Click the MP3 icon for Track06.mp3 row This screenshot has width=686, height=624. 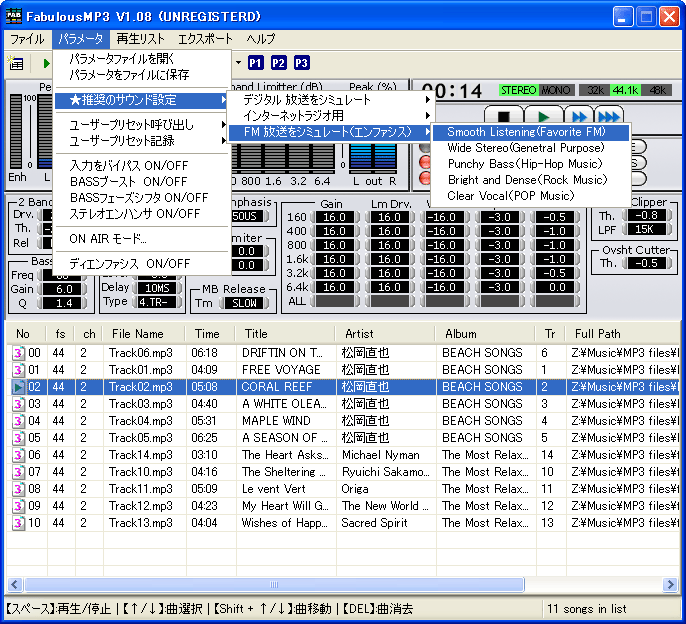(18, 353)
